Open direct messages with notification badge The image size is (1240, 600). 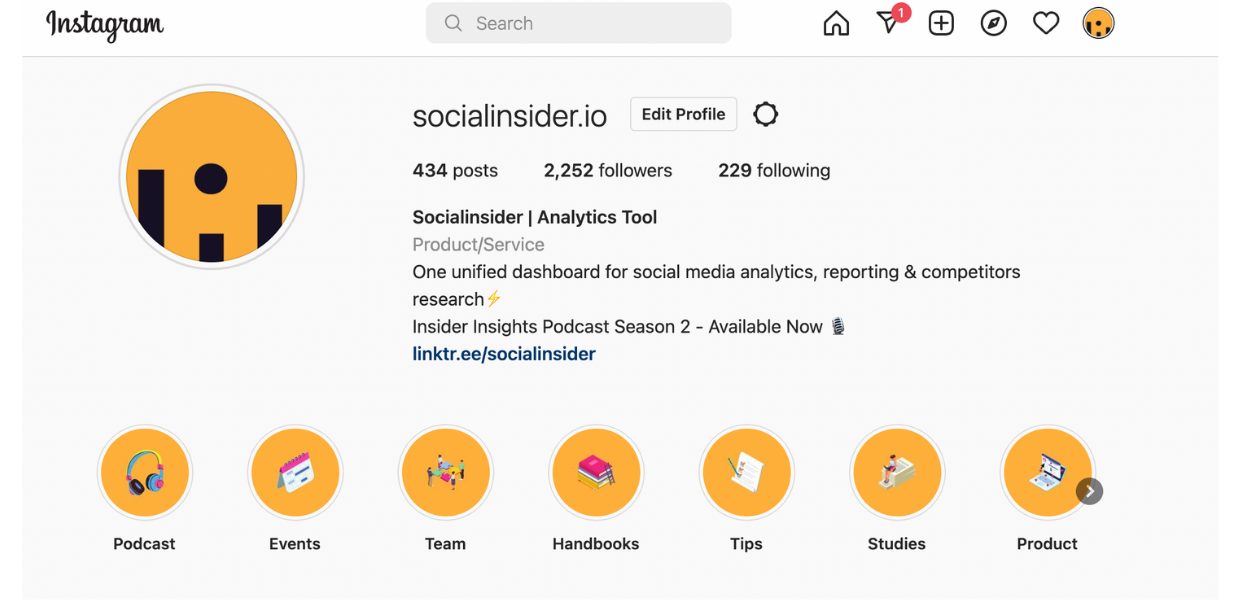click(x=890, y=21)
